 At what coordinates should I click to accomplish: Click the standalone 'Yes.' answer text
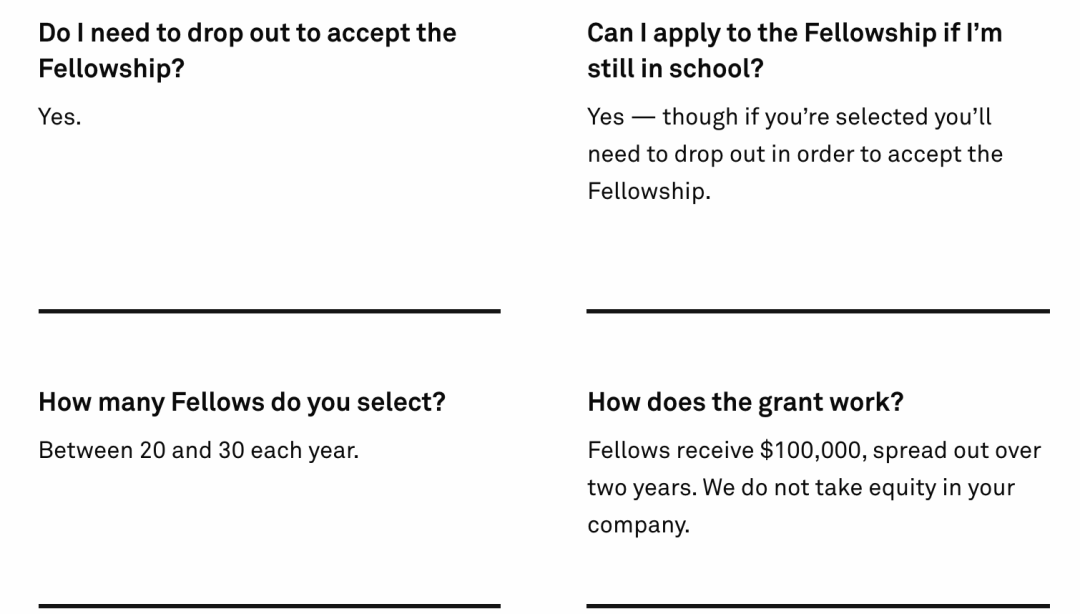point(60,116)
